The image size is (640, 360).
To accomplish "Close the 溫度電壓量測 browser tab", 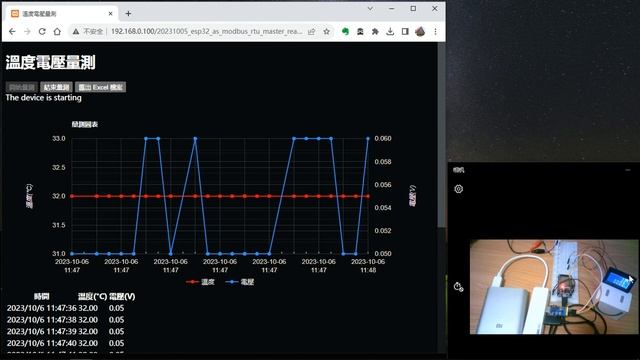I will pos(110,13).
